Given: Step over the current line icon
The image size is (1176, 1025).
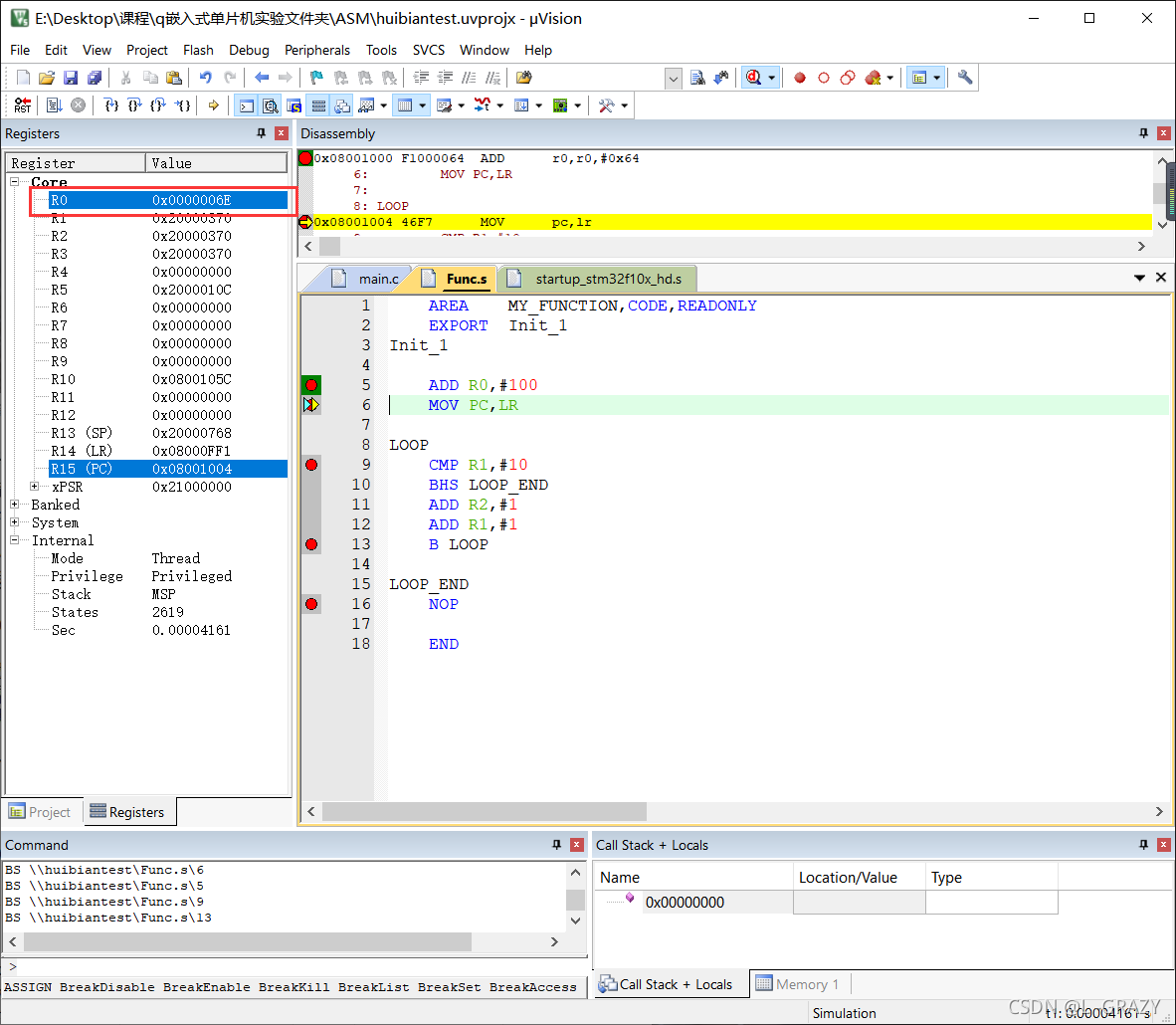Looking at the screenshot, I should click(135, 105).
